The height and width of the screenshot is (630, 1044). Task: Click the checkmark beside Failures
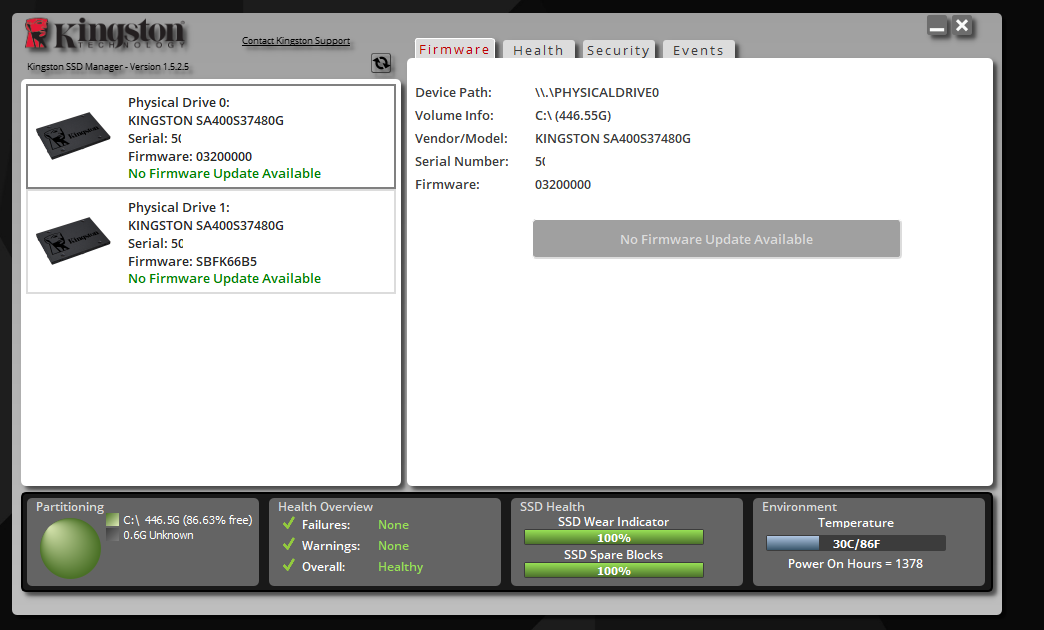[x=289, y=524]
